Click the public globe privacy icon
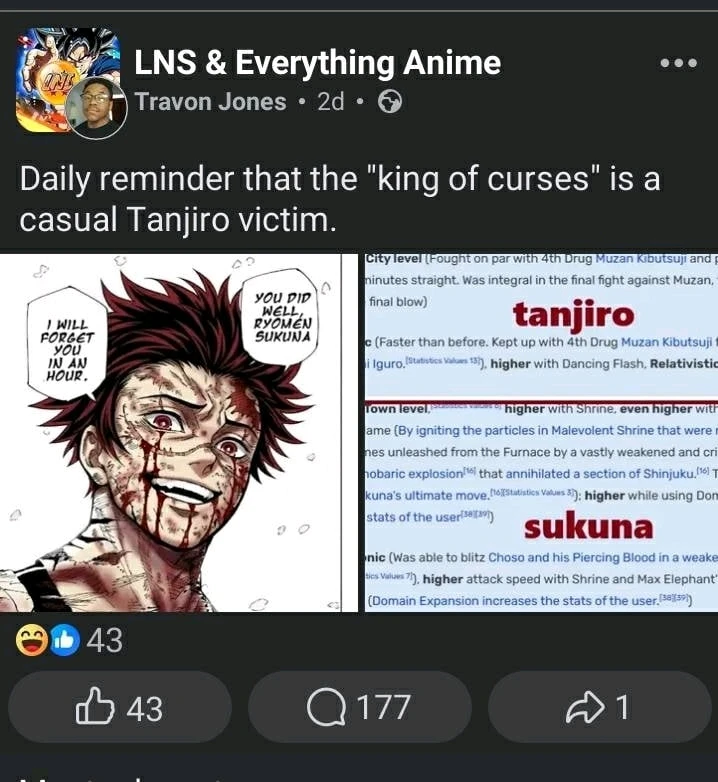 click(390, 102)
